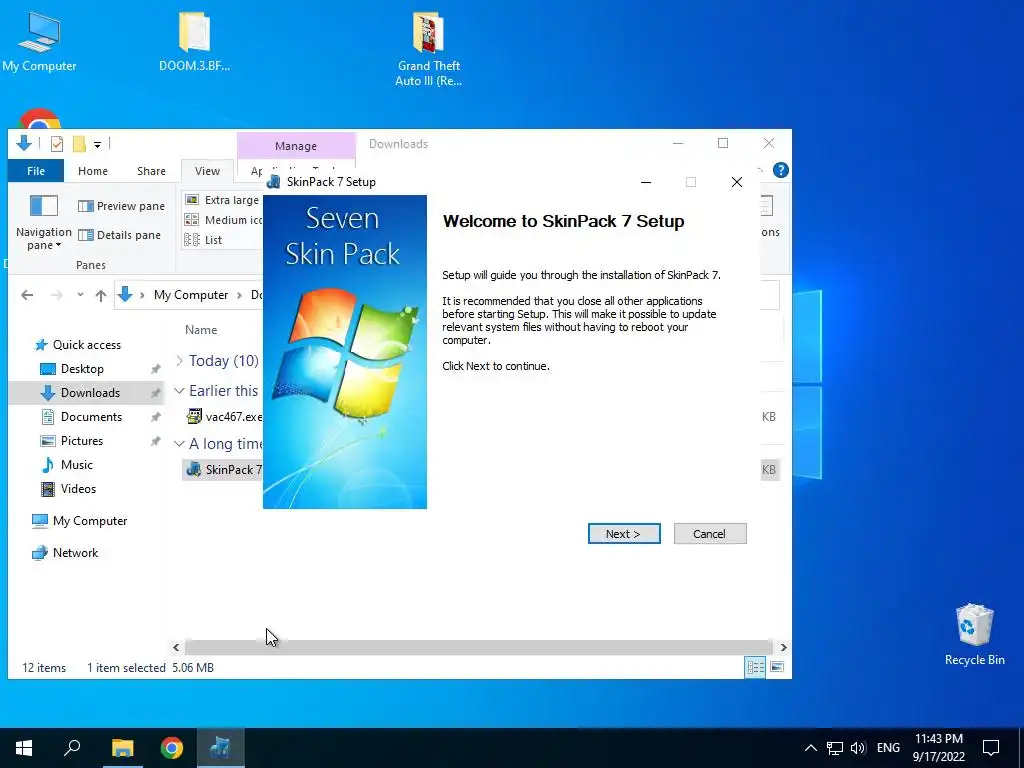Open Pictures in navigation pane
Image resolution: width=1024 pixels, height=768 pixels.
coord(82,441)
